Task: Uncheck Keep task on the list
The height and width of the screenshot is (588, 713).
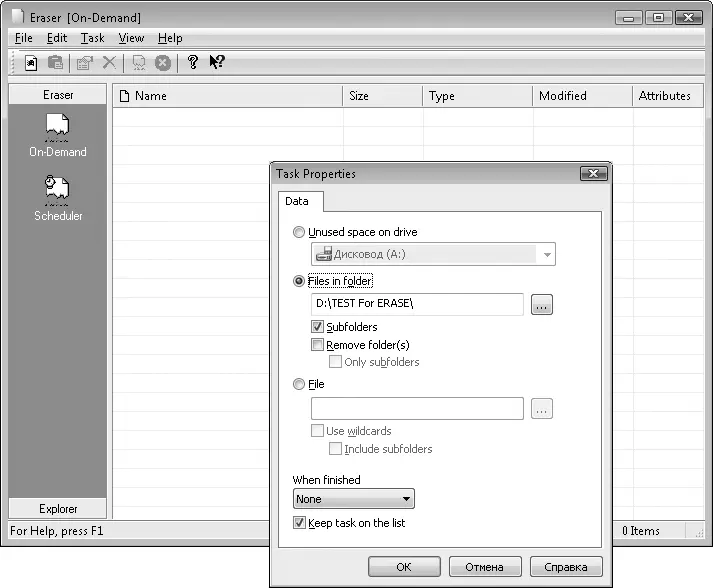Action: click(299, 523)
